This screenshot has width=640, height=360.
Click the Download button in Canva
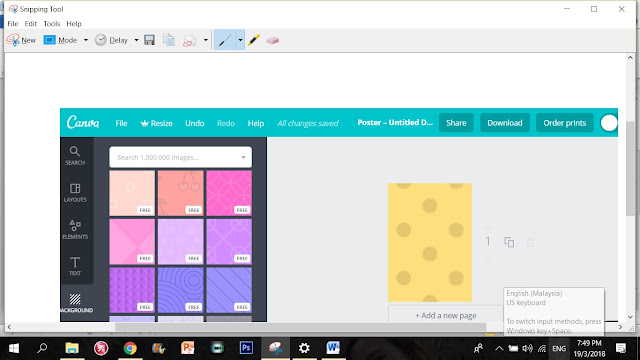504,123
